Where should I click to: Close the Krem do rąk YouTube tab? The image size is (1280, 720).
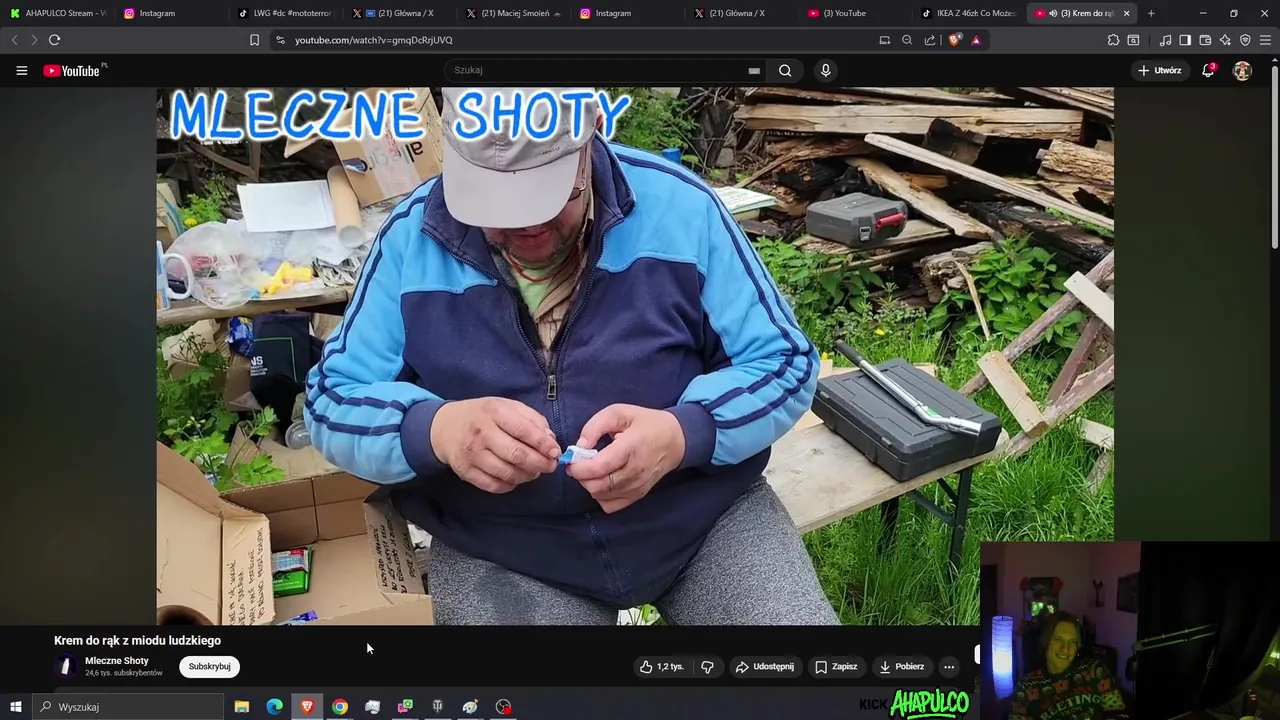pos(1127,13)
